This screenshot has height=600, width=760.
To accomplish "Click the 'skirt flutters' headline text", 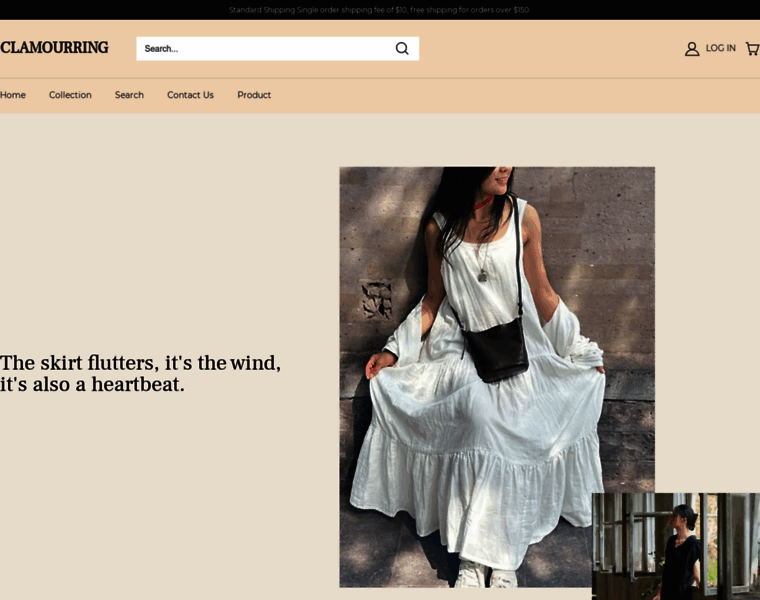I will pos(140,373).
